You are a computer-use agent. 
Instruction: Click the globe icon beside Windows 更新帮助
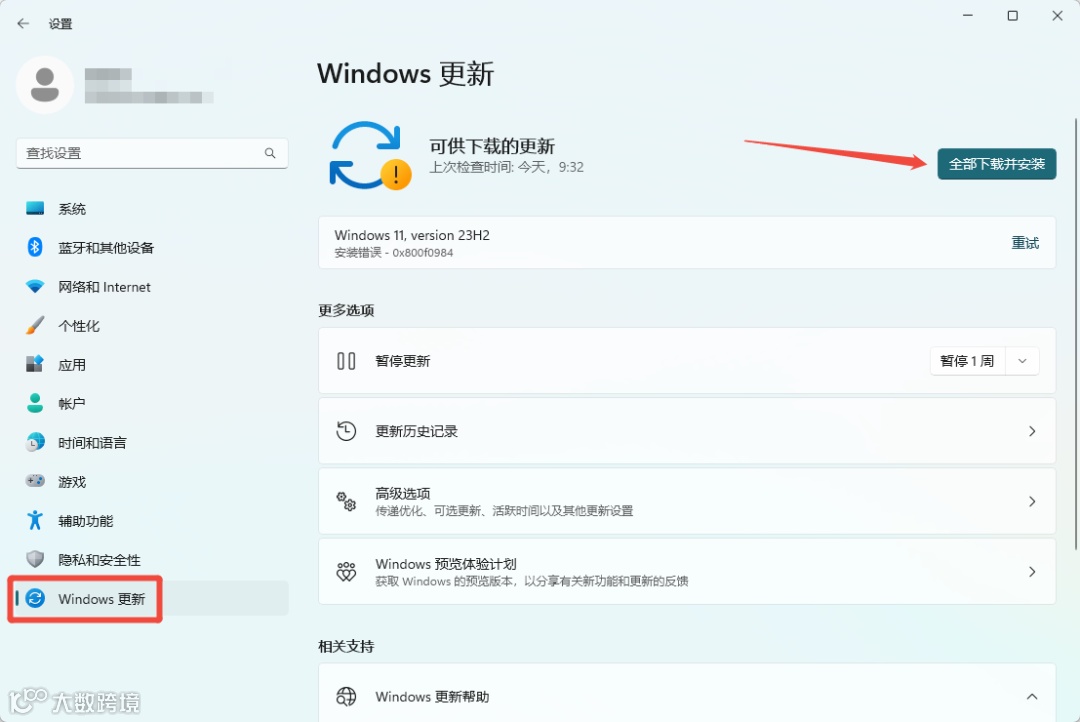[x=346, y=697]
